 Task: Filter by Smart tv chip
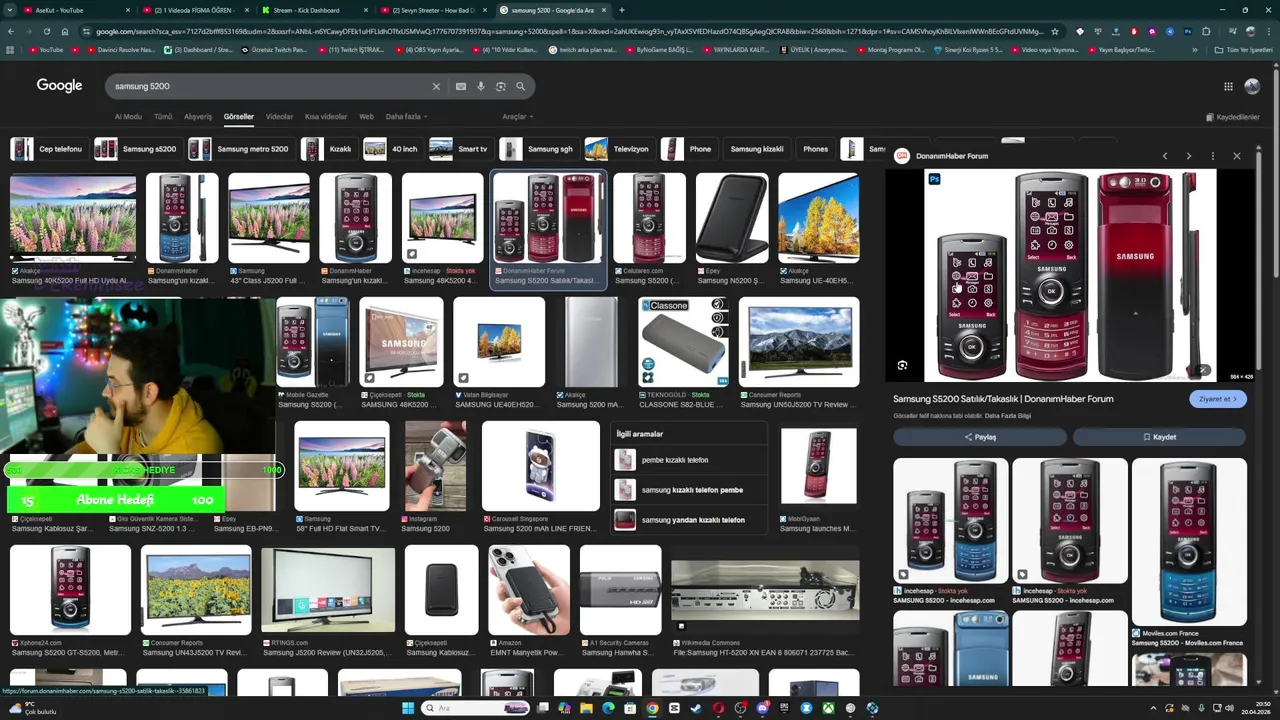point(460,149)
